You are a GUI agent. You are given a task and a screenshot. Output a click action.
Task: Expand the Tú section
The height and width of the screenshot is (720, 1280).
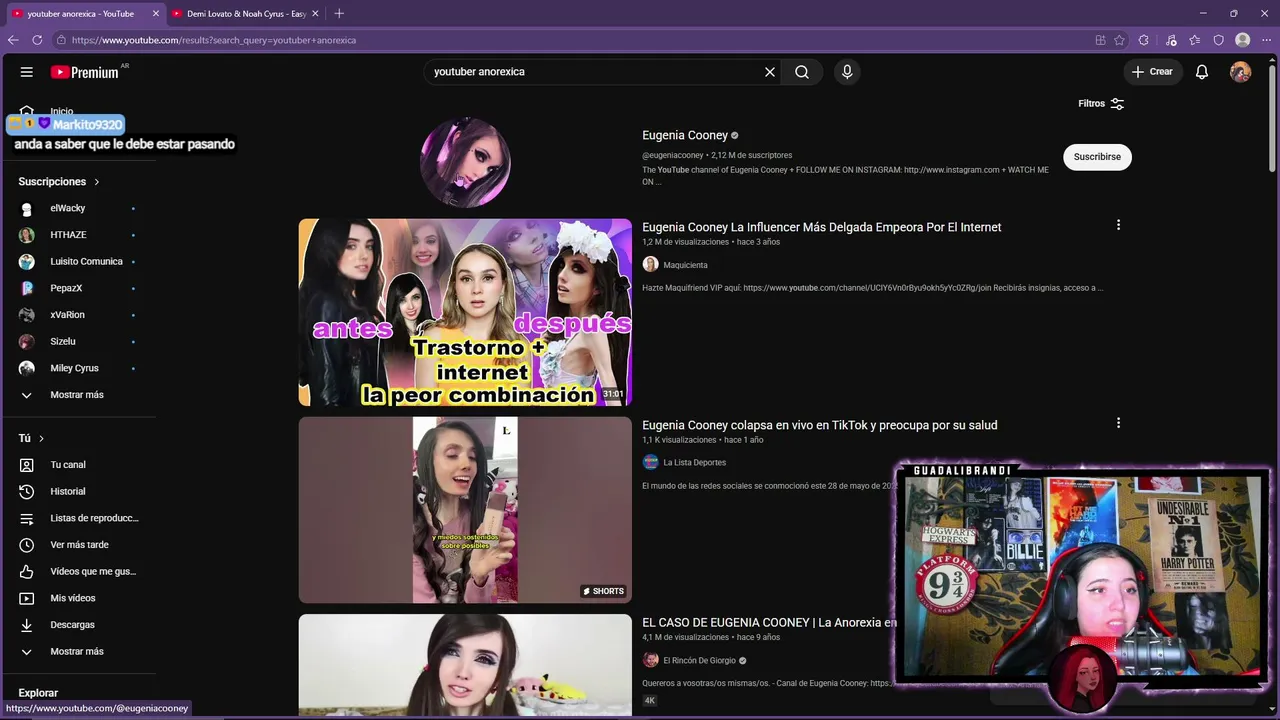tap(31, 438)
